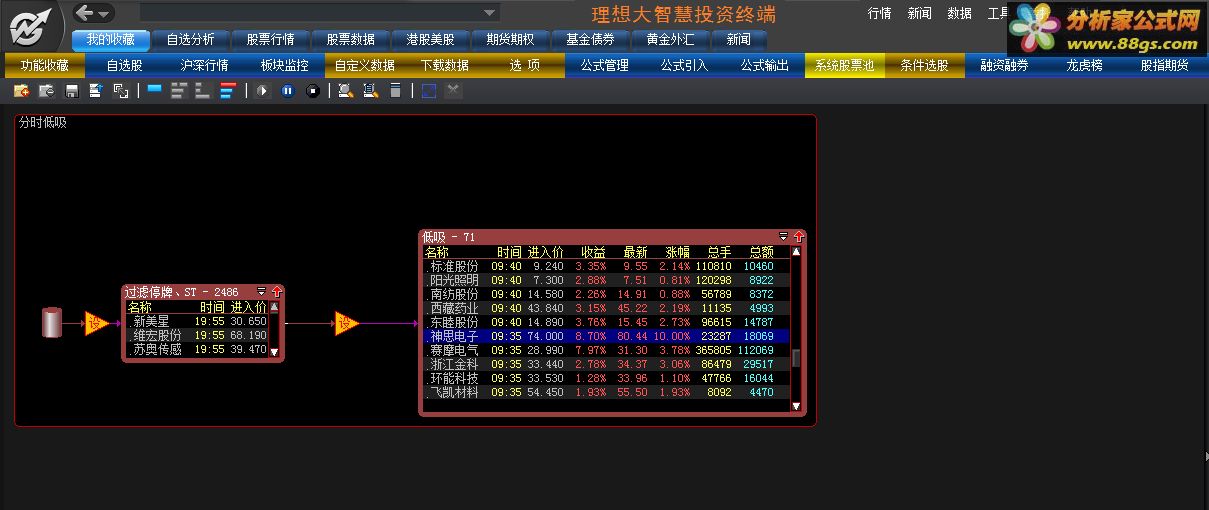Click 条件选股 button

[925, 66]
